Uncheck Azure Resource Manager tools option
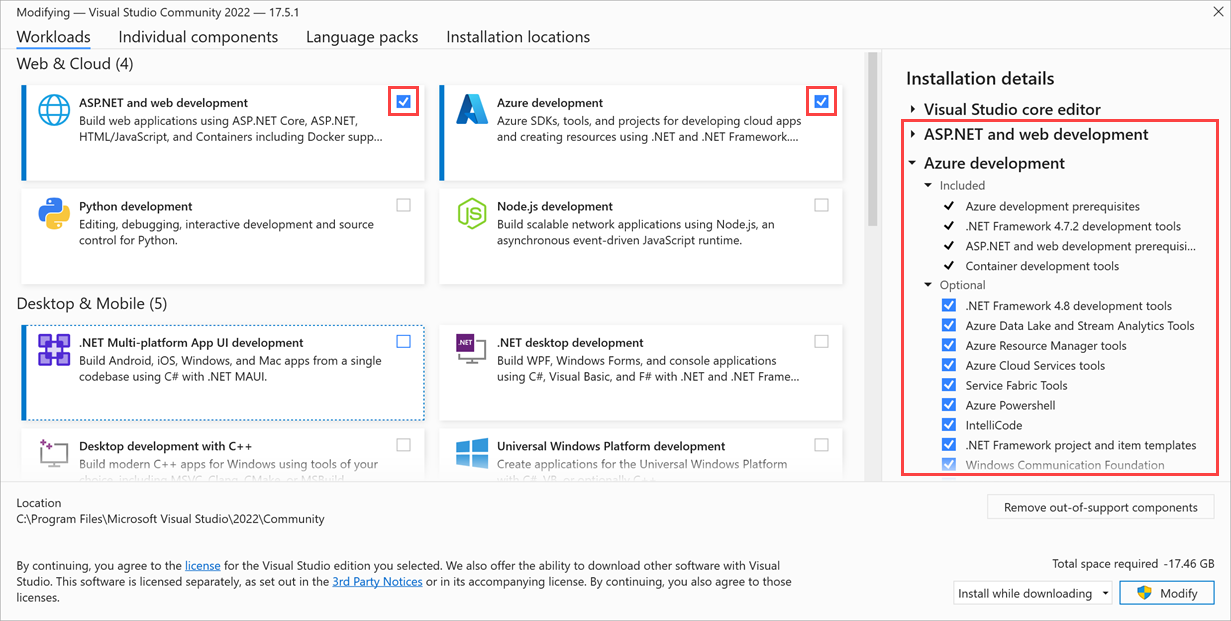The width and height of the screenshot is (1231, 621). pos(949,346)
